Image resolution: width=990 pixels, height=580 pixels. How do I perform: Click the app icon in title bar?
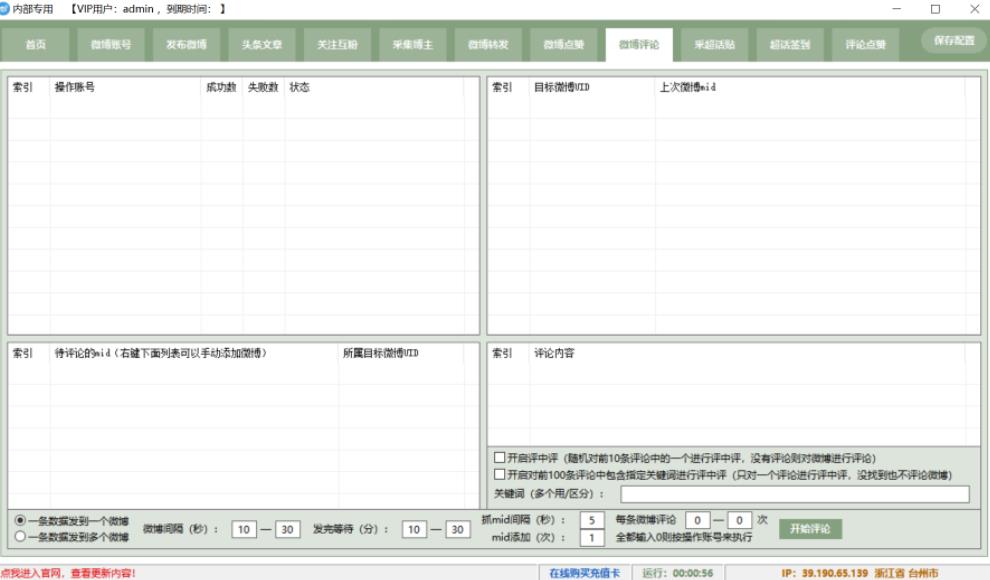(5, 8)
